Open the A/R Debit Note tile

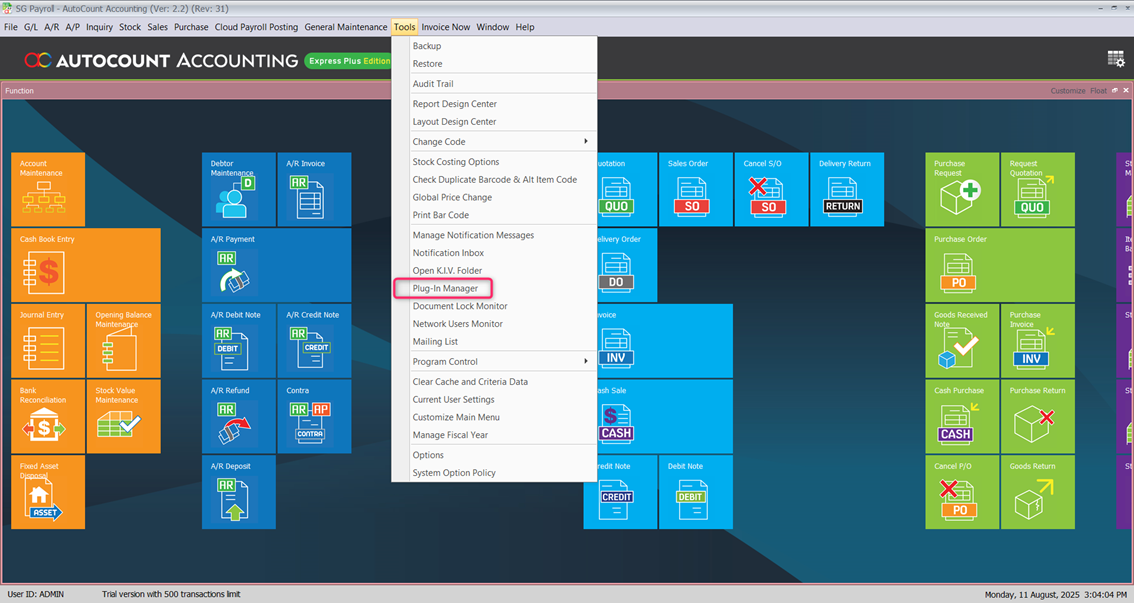click(x=239, y=341)
